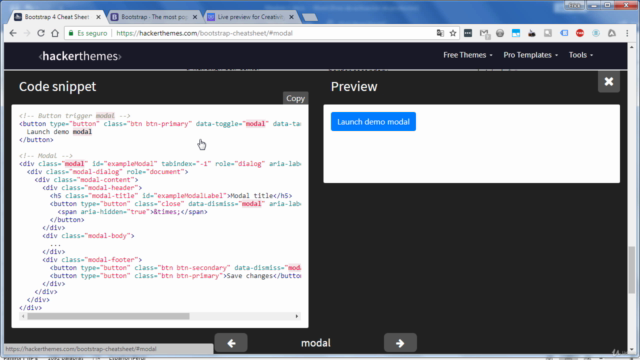640x360 pixels.
Task: Copy the code snippet
Action: click(296, 98)
